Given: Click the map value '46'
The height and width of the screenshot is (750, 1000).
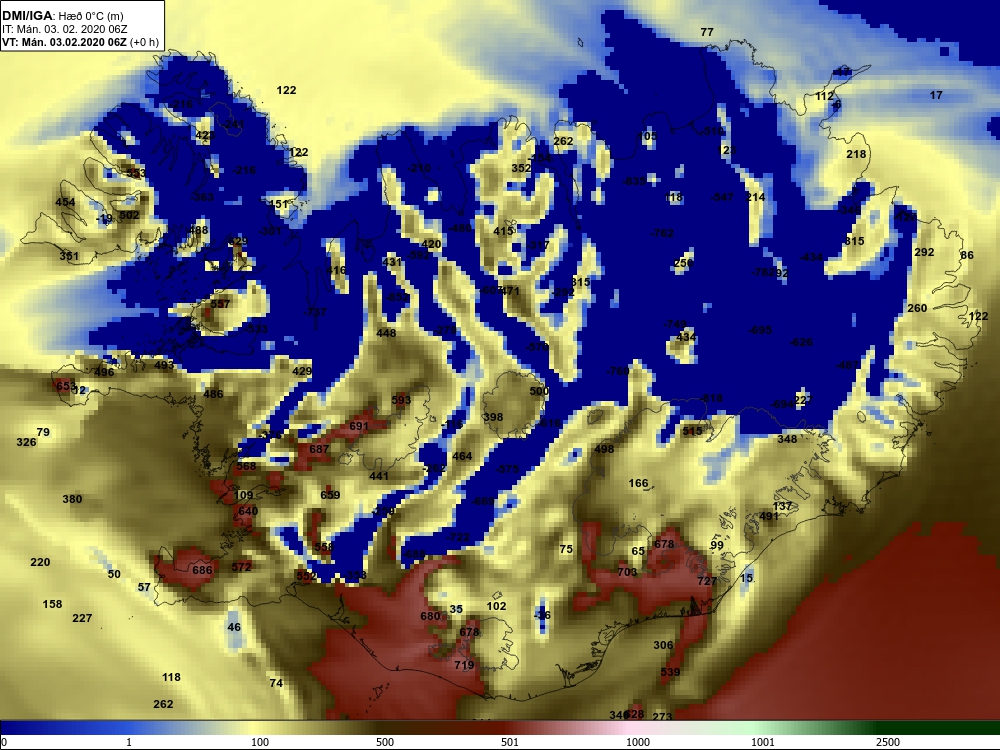Looking at the screenshot, I should pos(234,627).
